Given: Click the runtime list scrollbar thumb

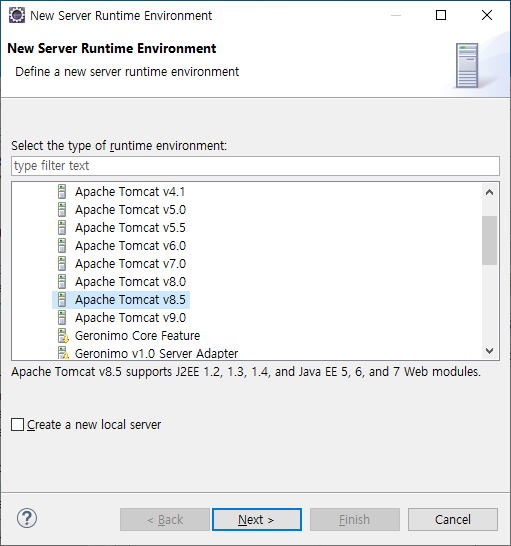Looking at the screenshot, I should (x=489, y=240).
